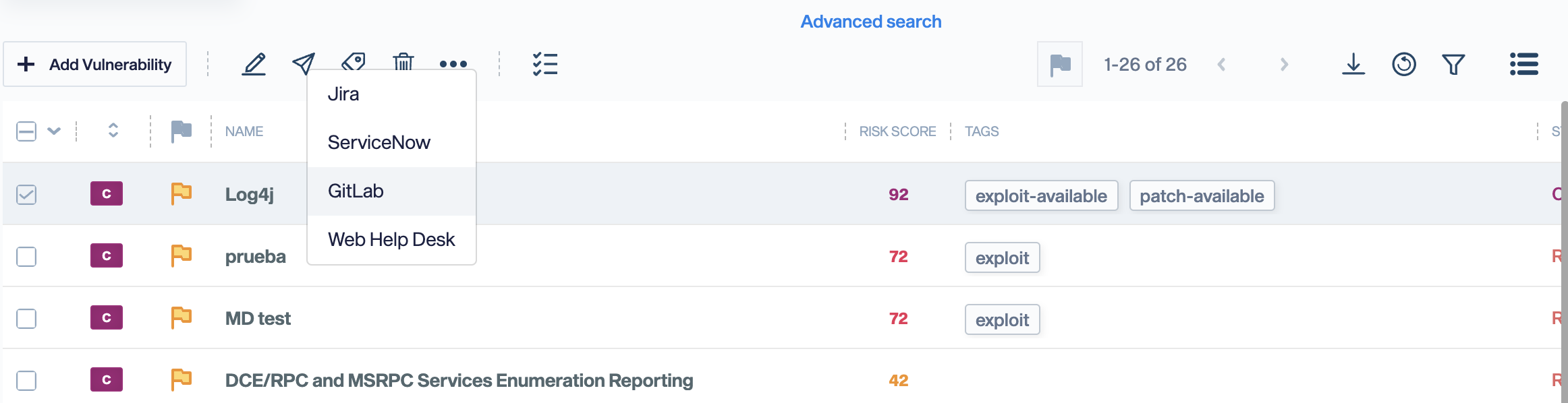1568x403 pixels.
Task: Sort by the NAME column header
Action: 244,131
